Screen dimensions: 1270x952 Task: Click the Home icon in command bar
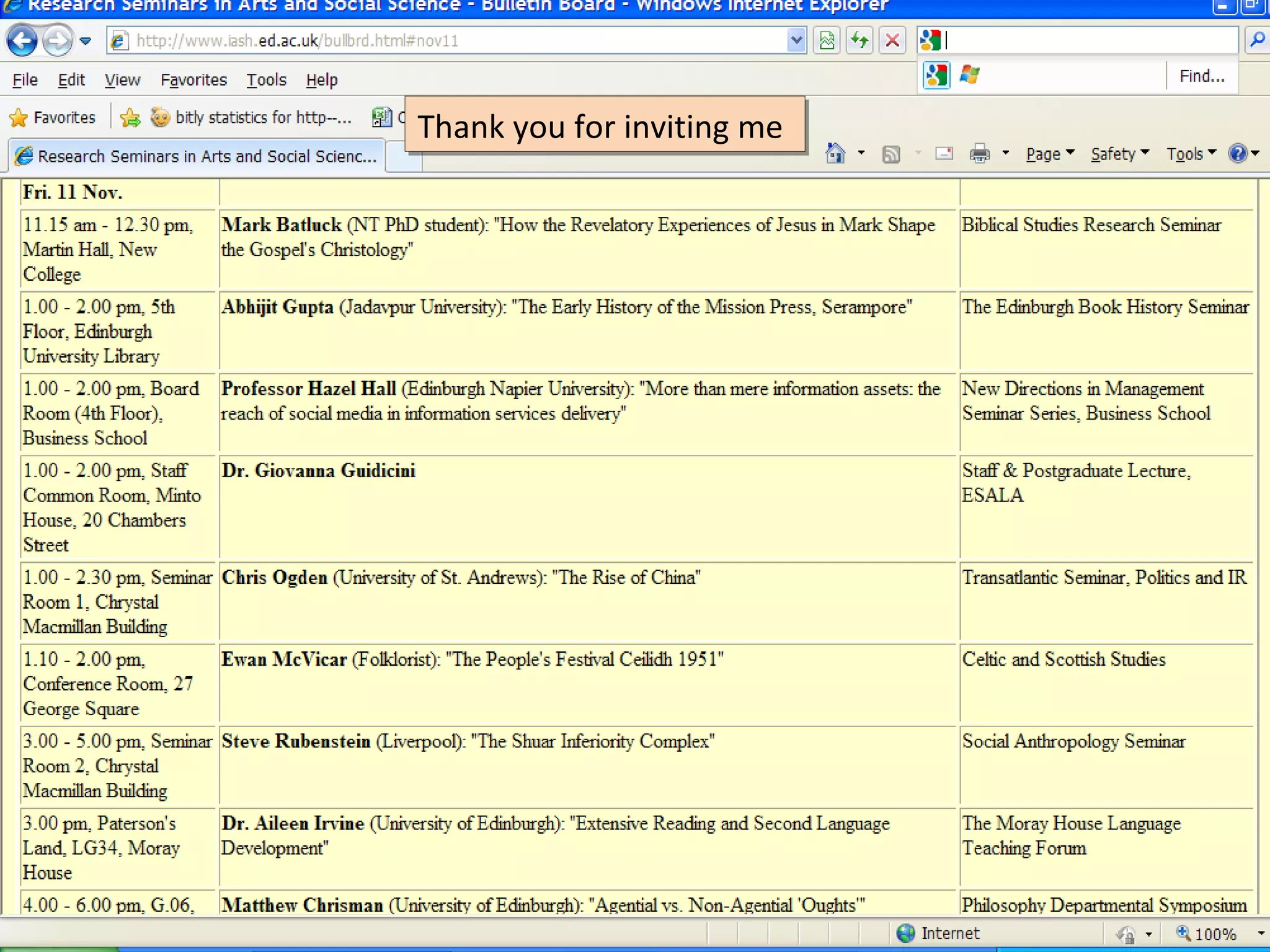click(835, 153)
